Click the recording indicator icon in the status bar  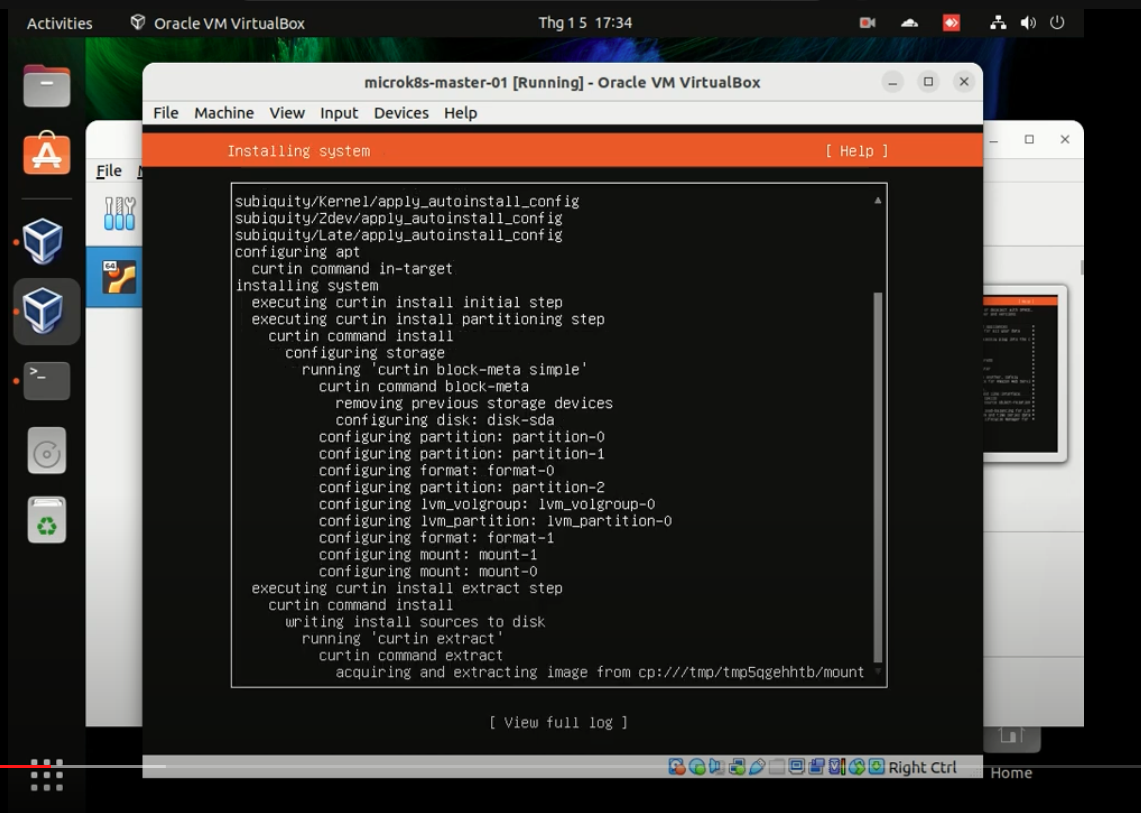(814, 767)
